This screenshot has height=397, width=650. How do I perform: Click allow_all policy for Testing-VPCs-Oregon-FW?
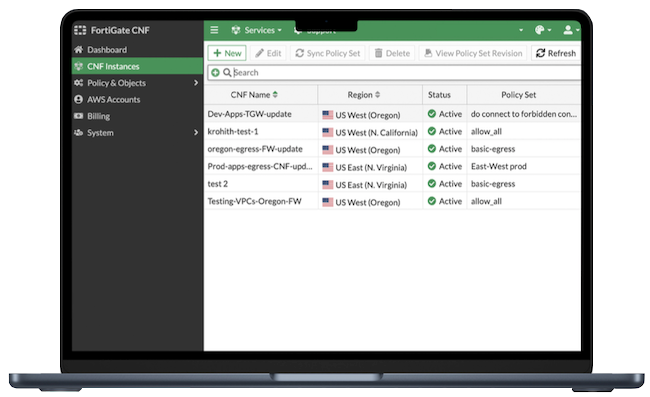pos(486,201)
